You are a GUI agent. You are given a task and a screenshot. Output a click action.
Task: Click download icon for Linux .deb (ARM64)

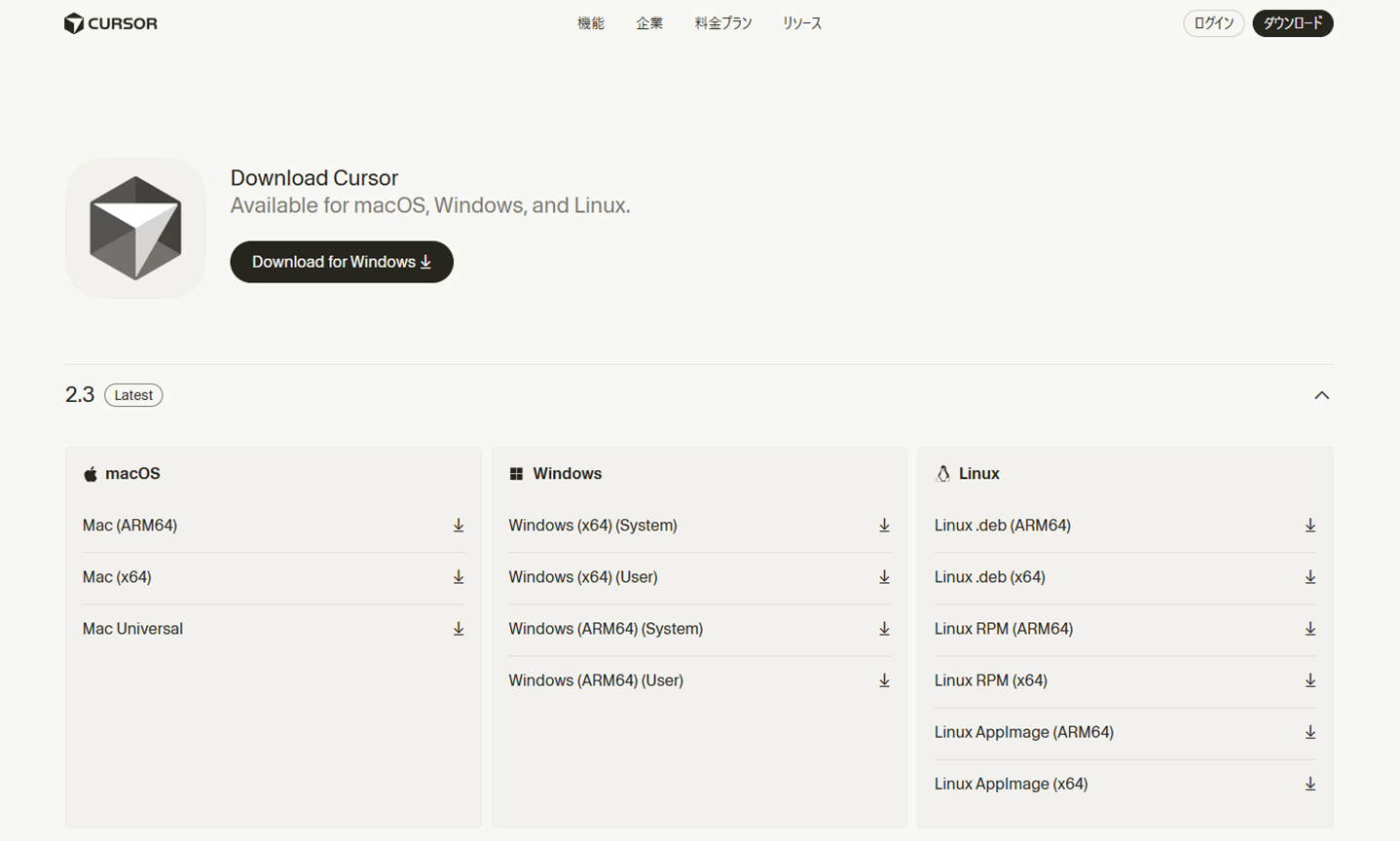coord(1309,526)
